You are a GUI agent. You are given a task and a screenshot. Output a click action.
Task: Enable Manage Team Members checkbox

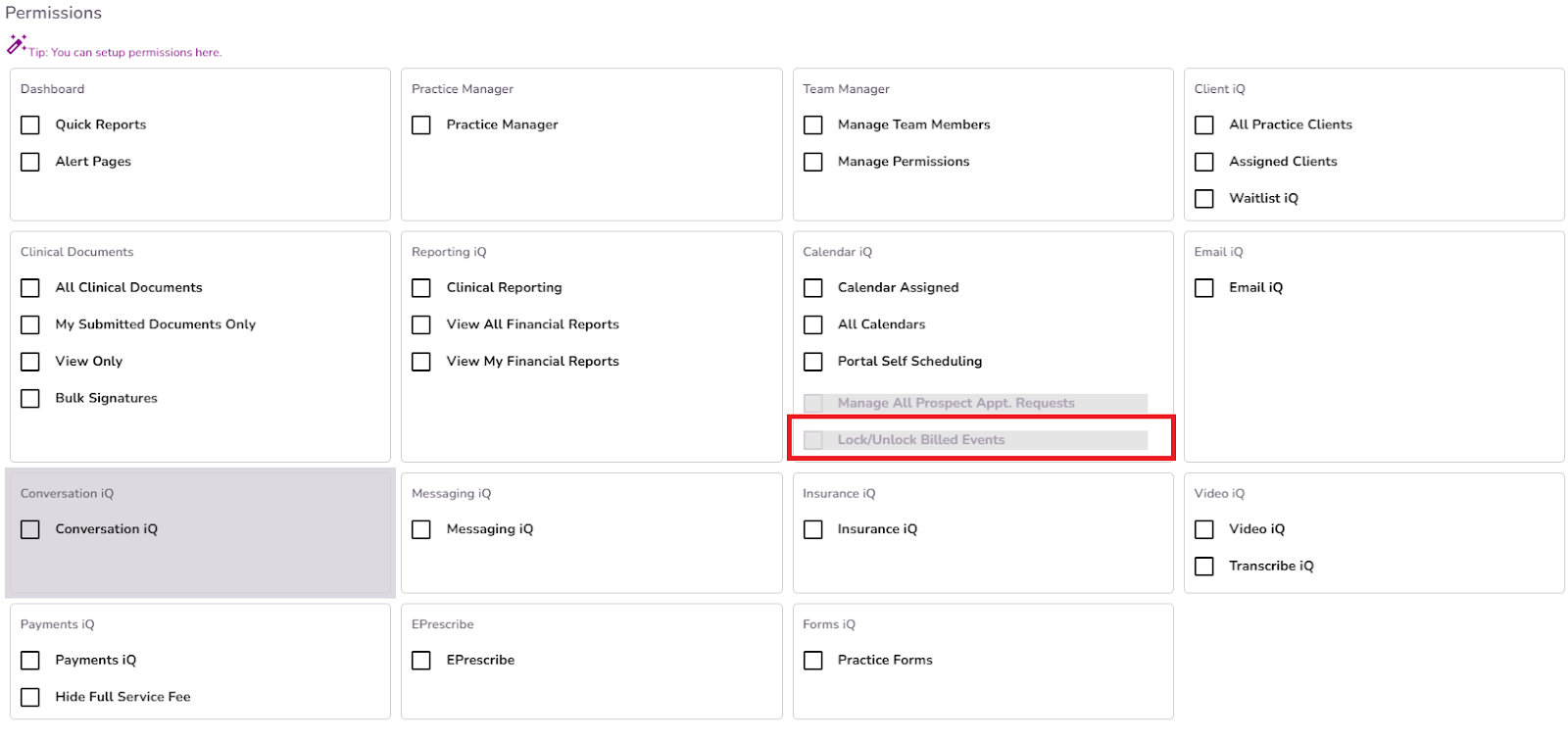[813, 125]
